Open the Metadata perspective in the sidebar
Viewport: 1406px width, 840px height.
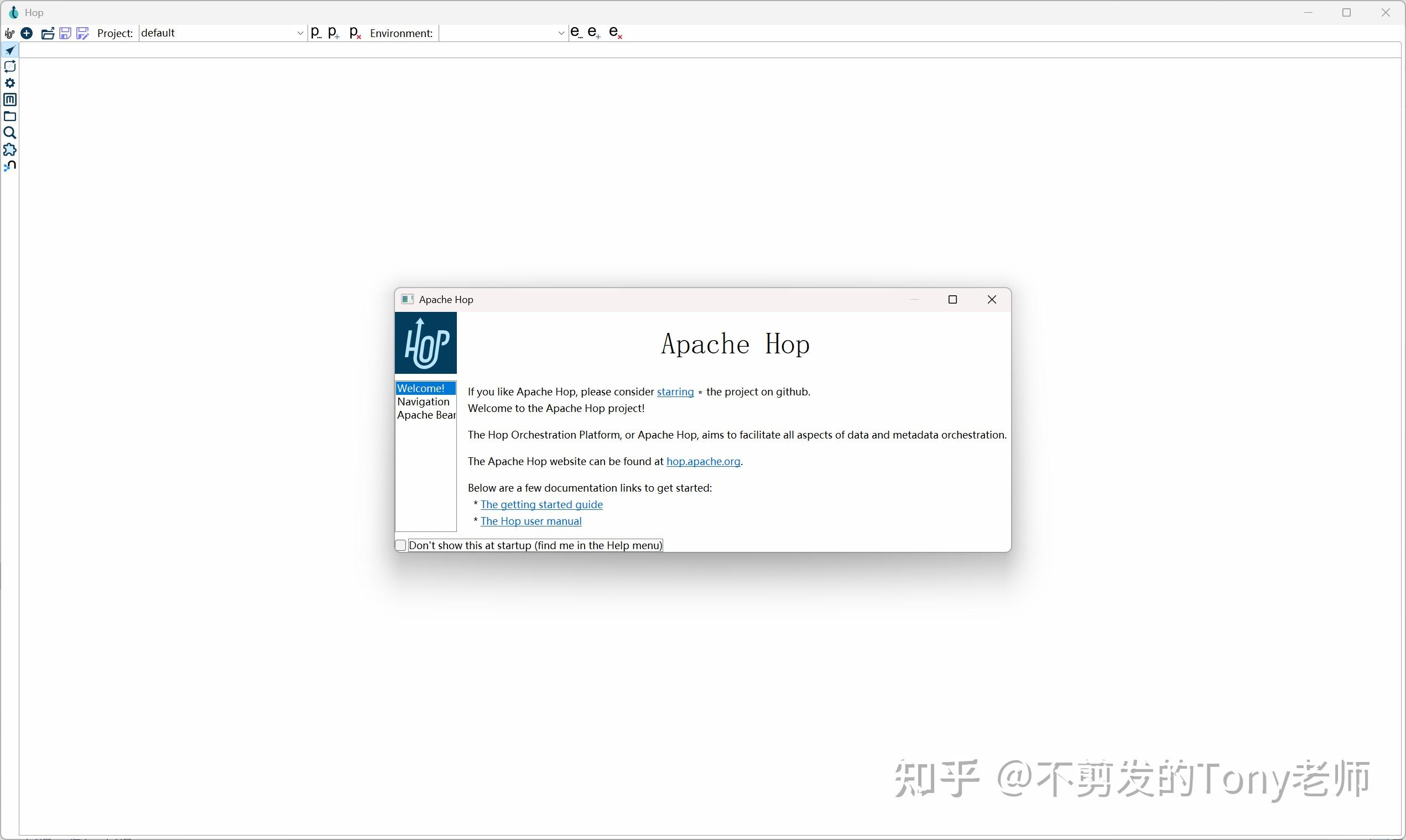[x=10, y=99]
